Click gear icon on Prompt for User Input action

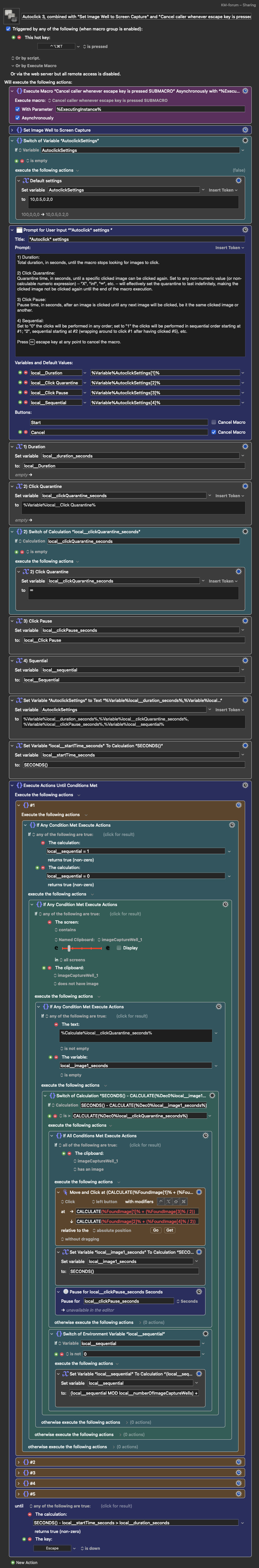pos(245,230)
